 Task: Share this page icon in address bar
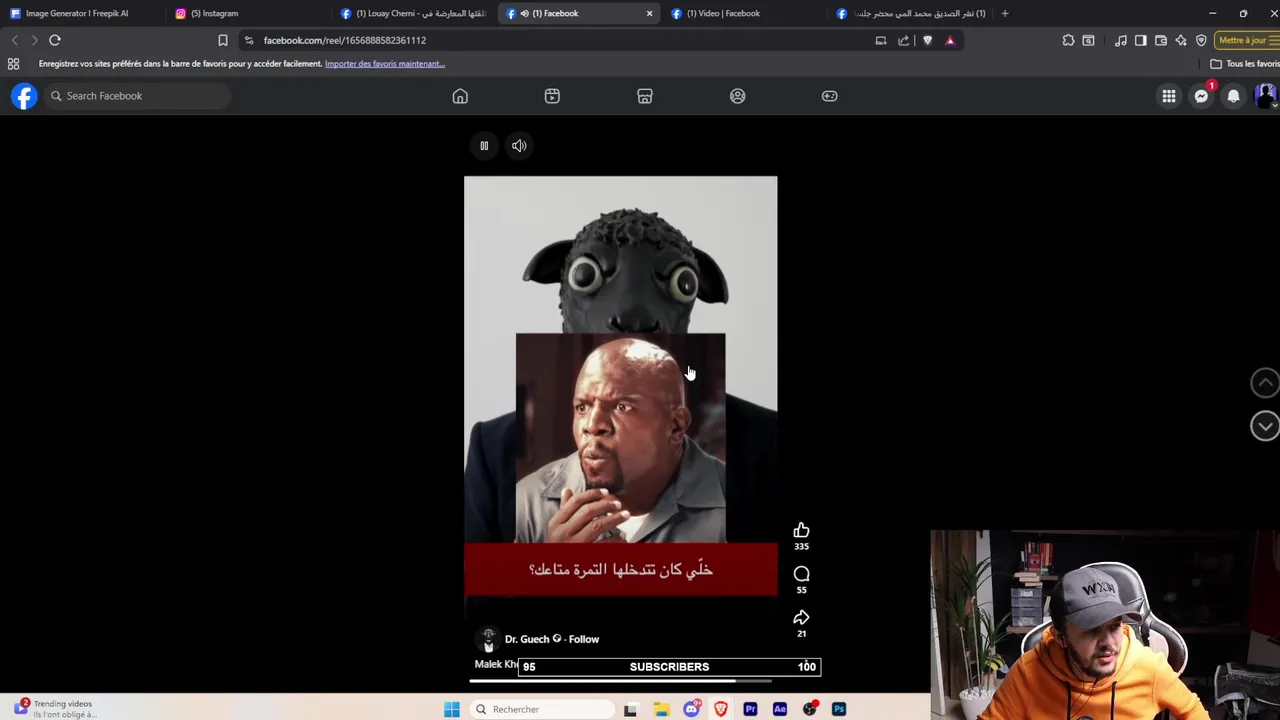coord(903,40)
